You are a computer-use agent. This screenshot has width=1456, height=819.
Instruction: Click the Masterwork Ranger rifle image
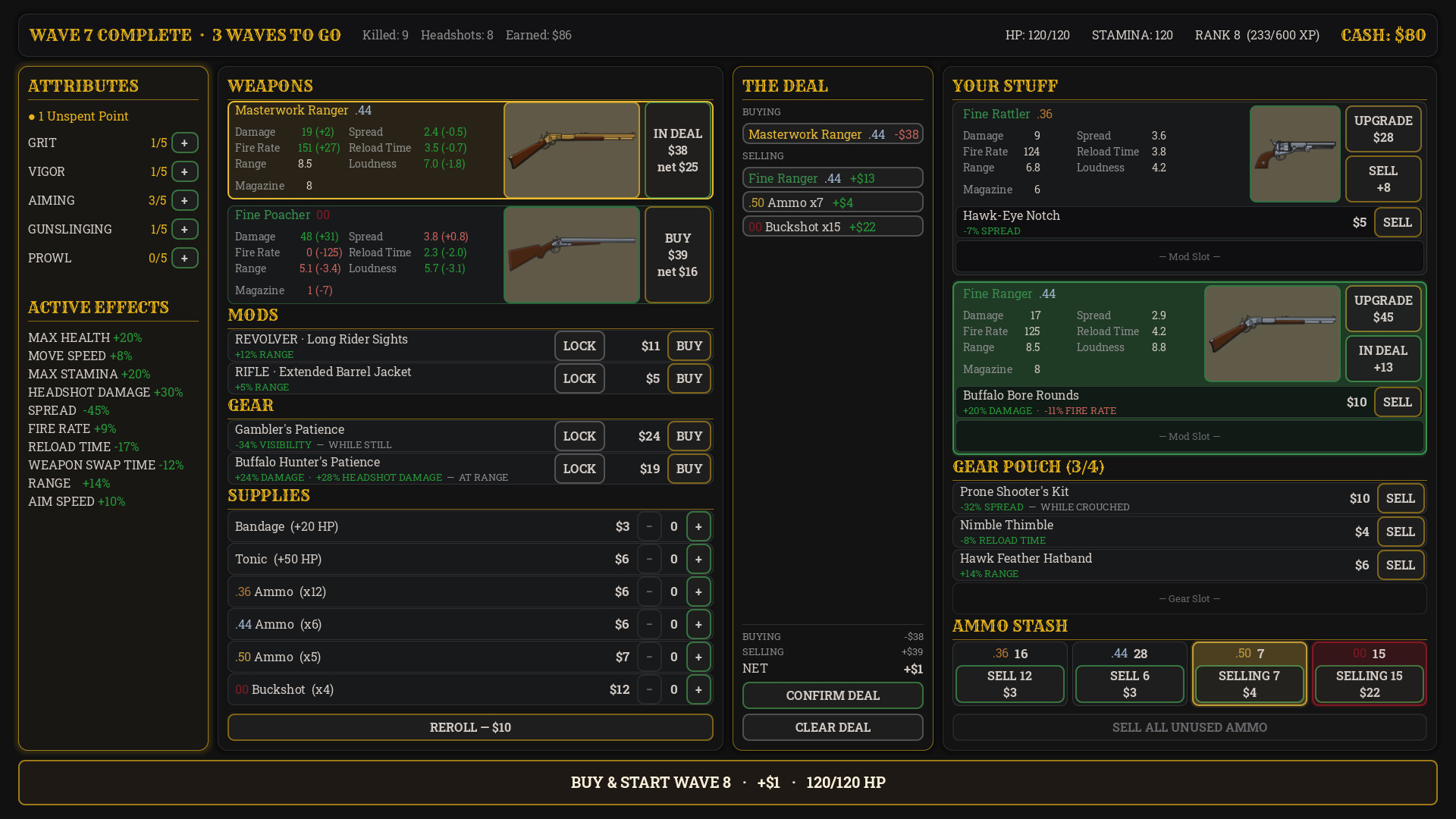(572, 150)
